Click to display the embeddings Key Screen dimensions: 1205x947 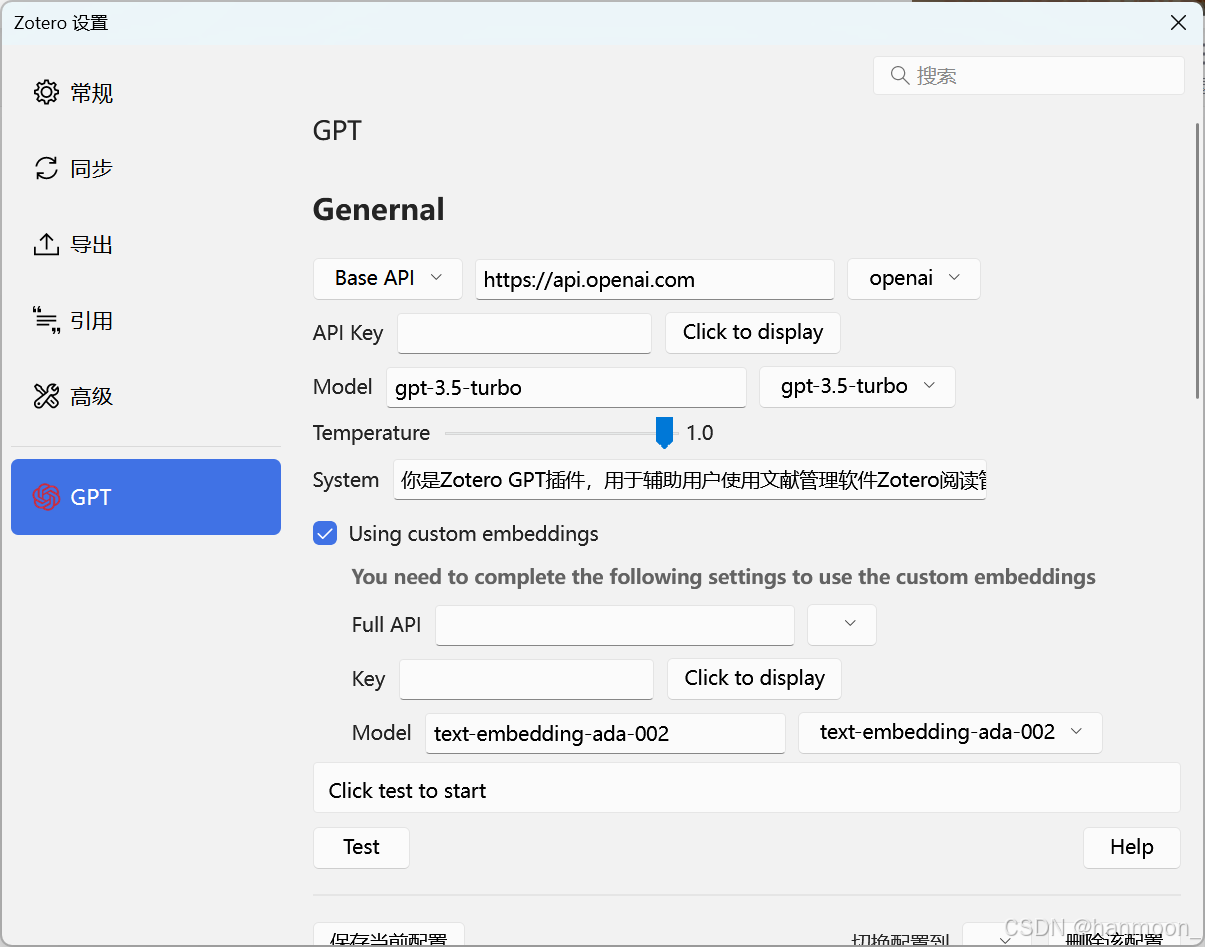click(x=755, y=678)
